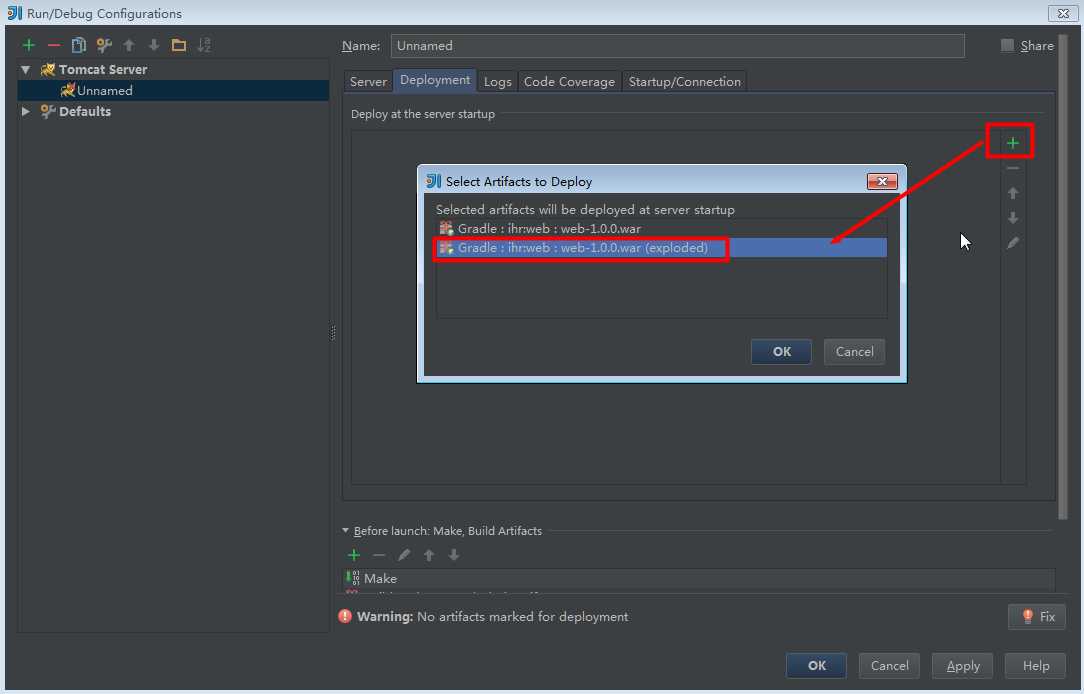Remove the selected Before launch task
The image size is (1084, 694).
pyautogui.click(x=378, y=555)
